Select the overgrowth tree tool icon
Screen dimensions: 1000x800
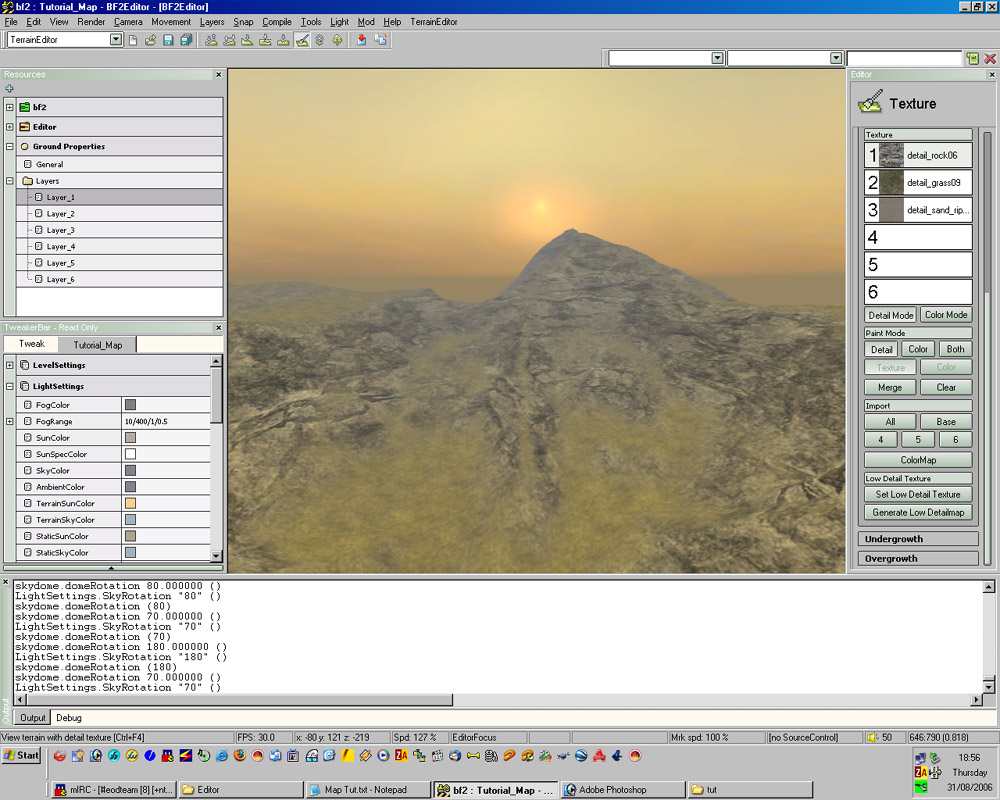click(x=337, y=40)
